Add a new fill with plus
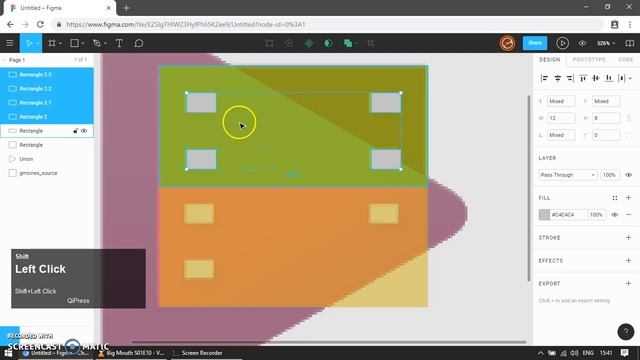Image resolution: width=640 pixels, height=360 pixels. click(628, 198)
